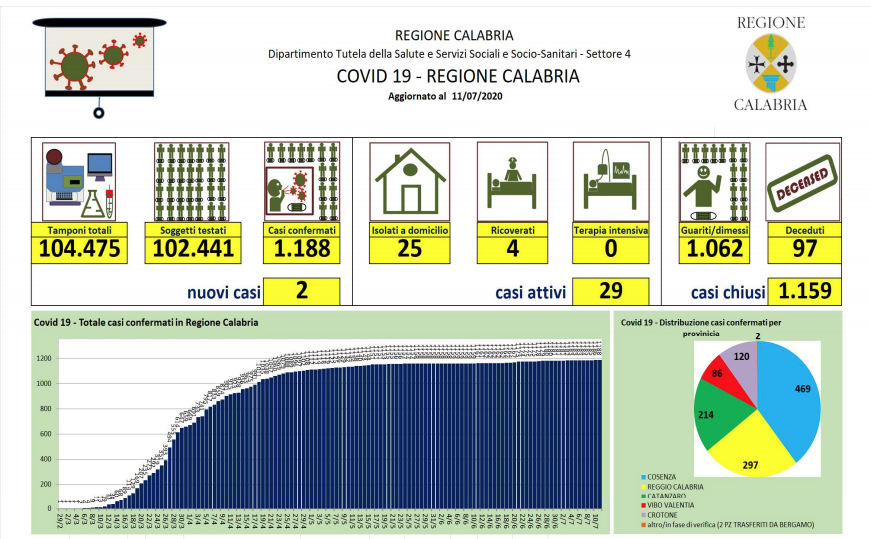Select the nuovi casi value box
Viewport: 871px width, 539px height.
302,291
